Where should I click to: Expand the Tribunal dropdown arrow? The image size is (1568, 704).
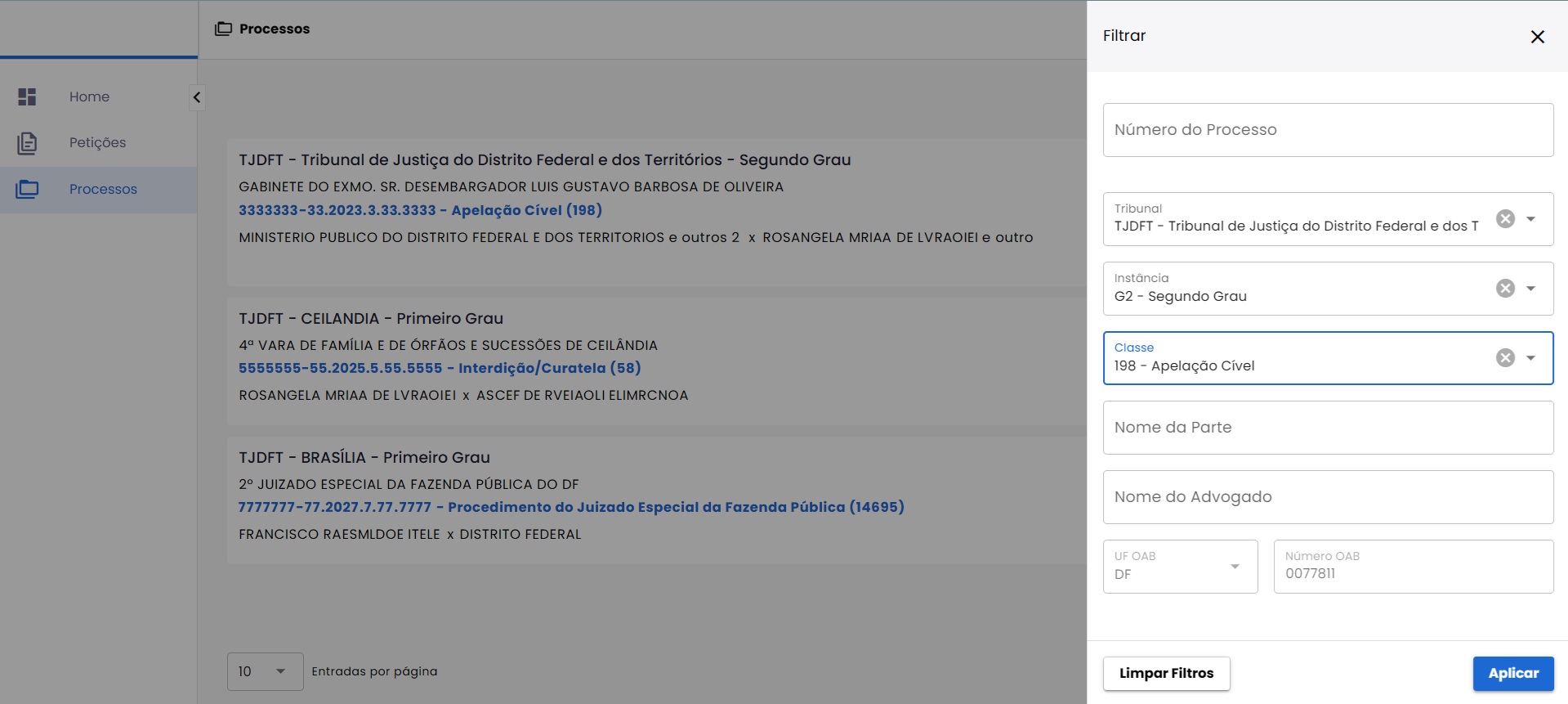pyautogui.click(x=1531, y=218)
